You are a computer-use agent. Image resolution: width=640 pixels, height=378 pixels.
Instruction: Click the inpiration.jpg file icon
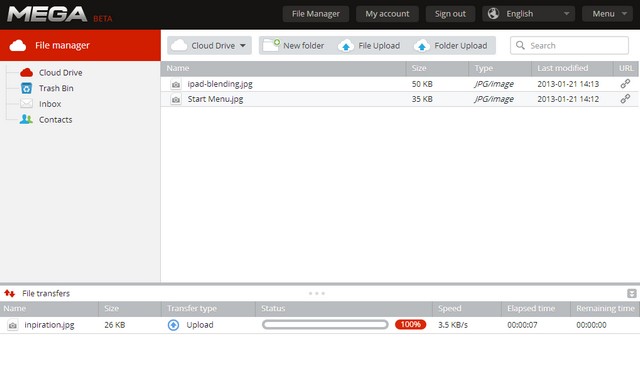click(x=13, y=325)
